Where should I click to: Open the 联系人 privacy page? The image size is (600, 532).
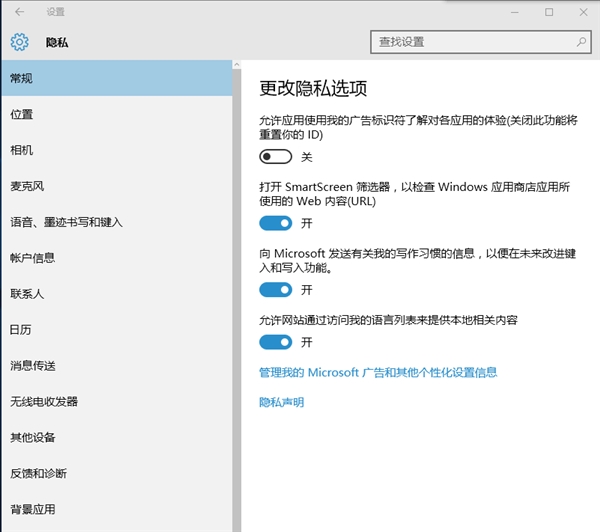(27, 294)
